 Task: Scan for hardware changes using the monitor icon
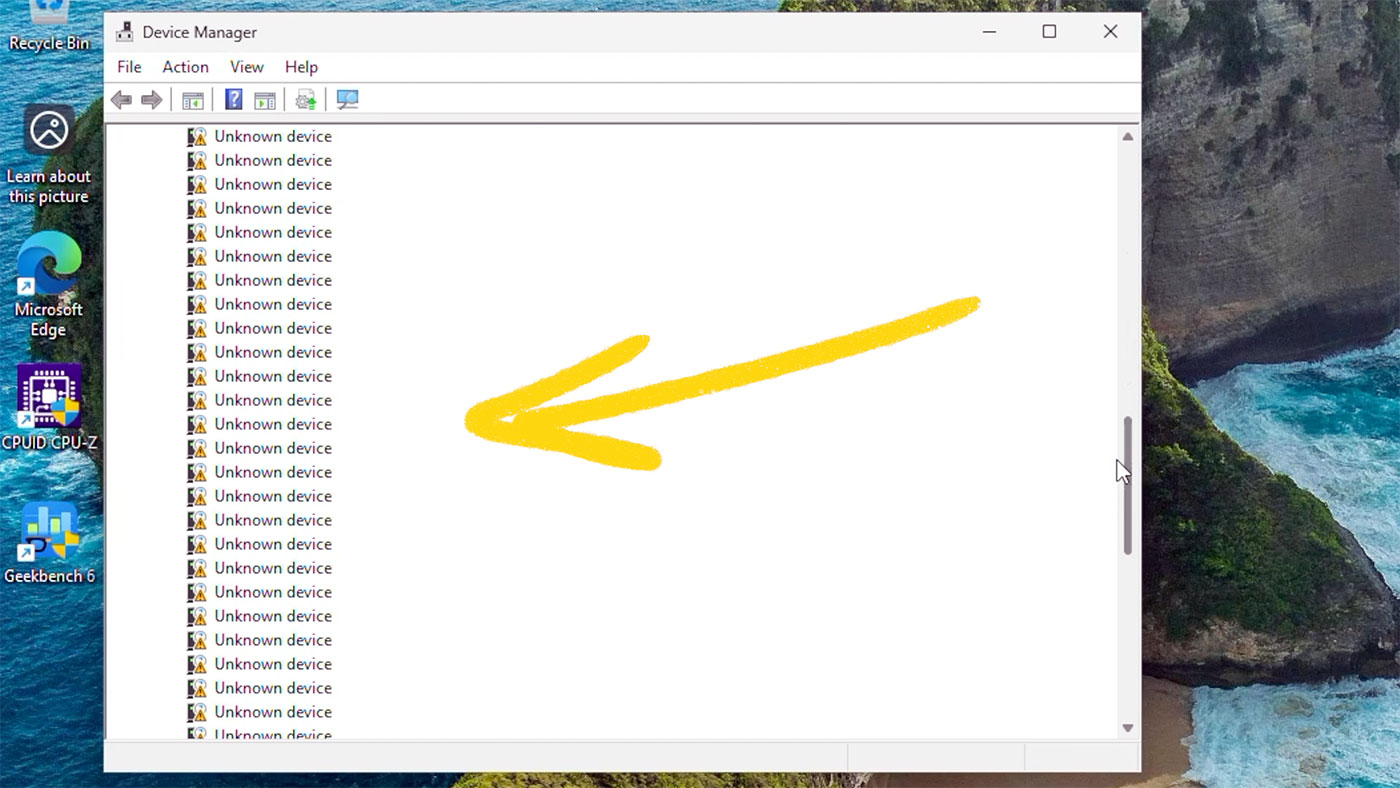(347, 100)
